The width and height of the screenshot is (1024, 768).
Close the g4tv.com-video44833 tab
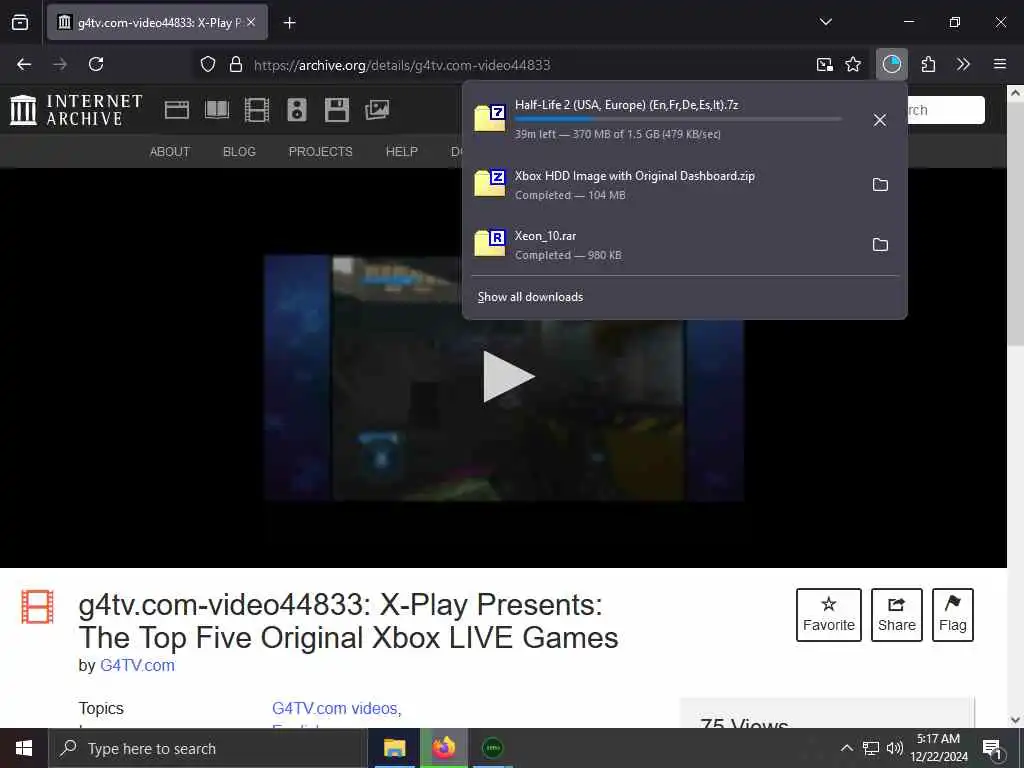pyautogui.click(x=251, y=22)
